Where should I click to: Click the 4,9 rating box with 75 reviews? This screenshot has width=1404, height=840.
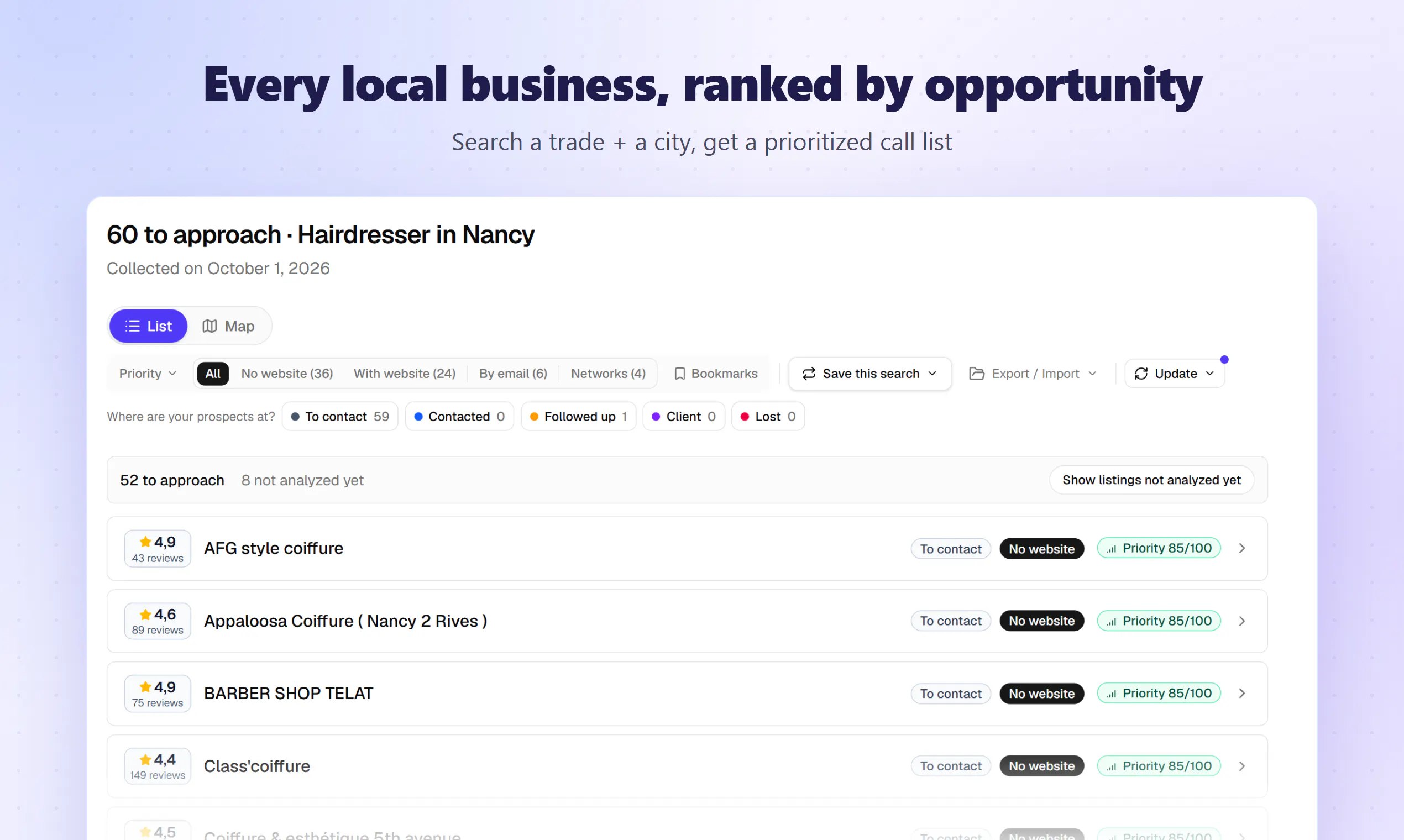(x=158, y=694)
